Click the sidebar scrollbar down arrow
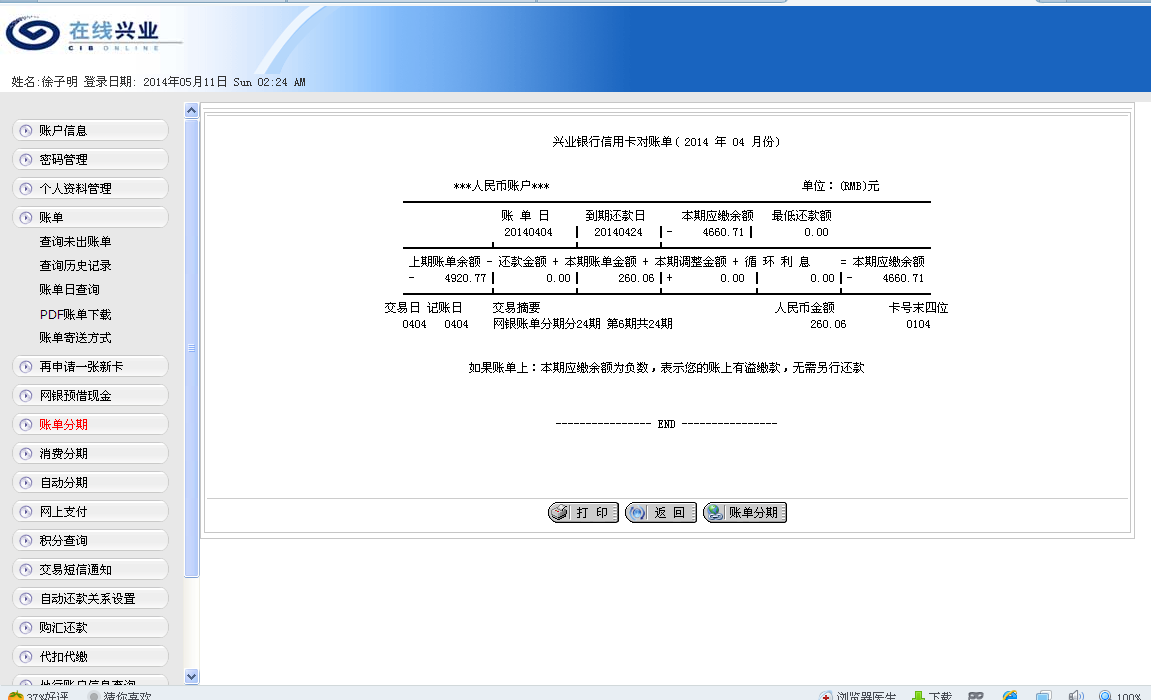Screen dimensions: 1151x700 coord(192,677)
